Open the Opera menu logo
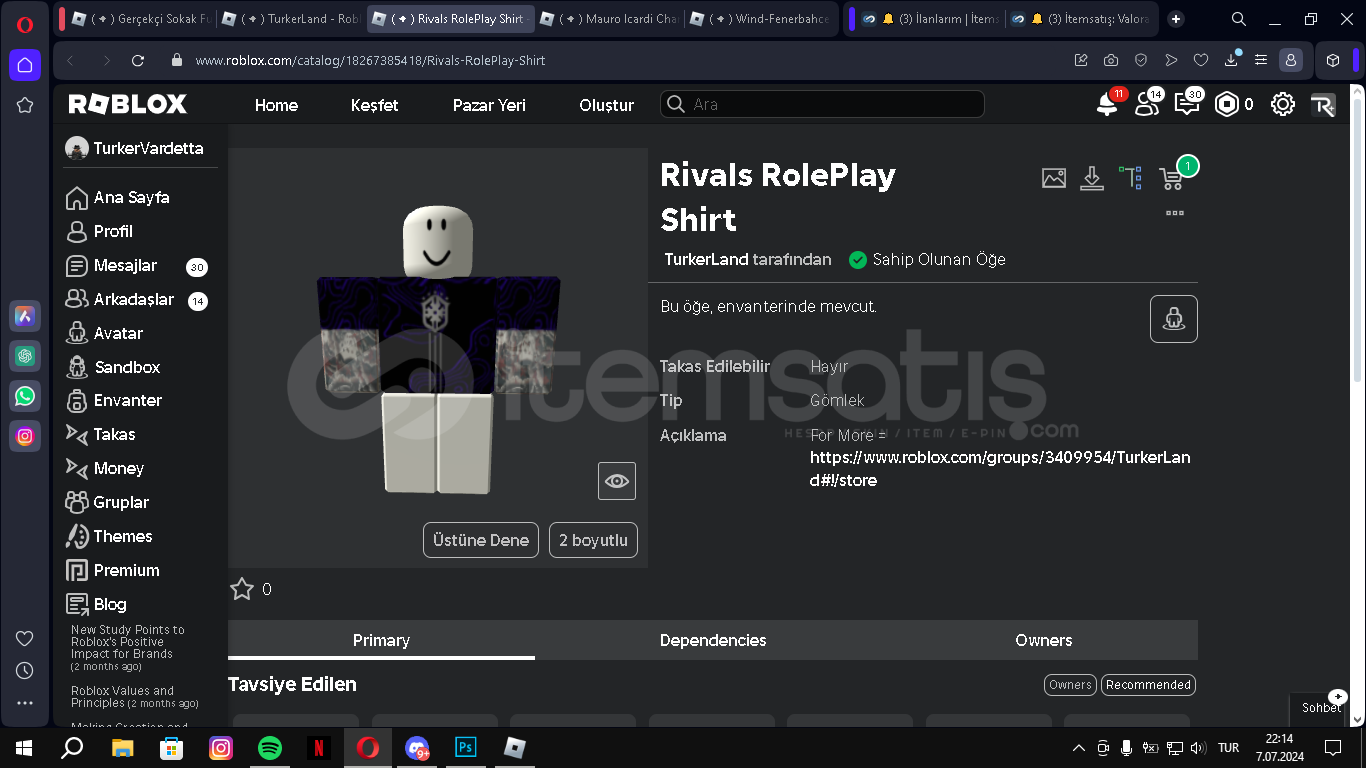Screen dimensions: 1366x768 [x=25, y=24]
